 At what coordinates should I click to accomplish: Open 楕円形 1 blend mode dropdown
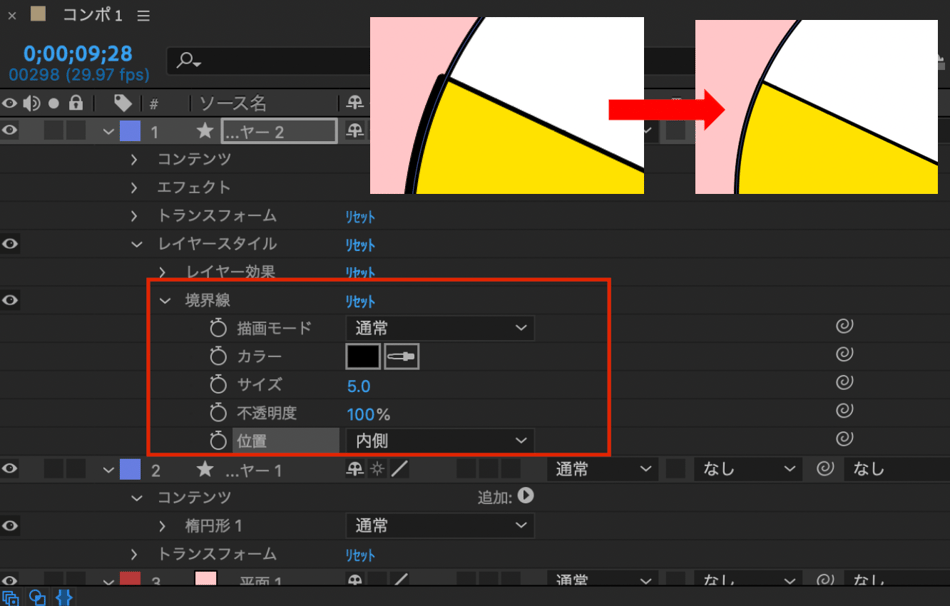(440, 525)
